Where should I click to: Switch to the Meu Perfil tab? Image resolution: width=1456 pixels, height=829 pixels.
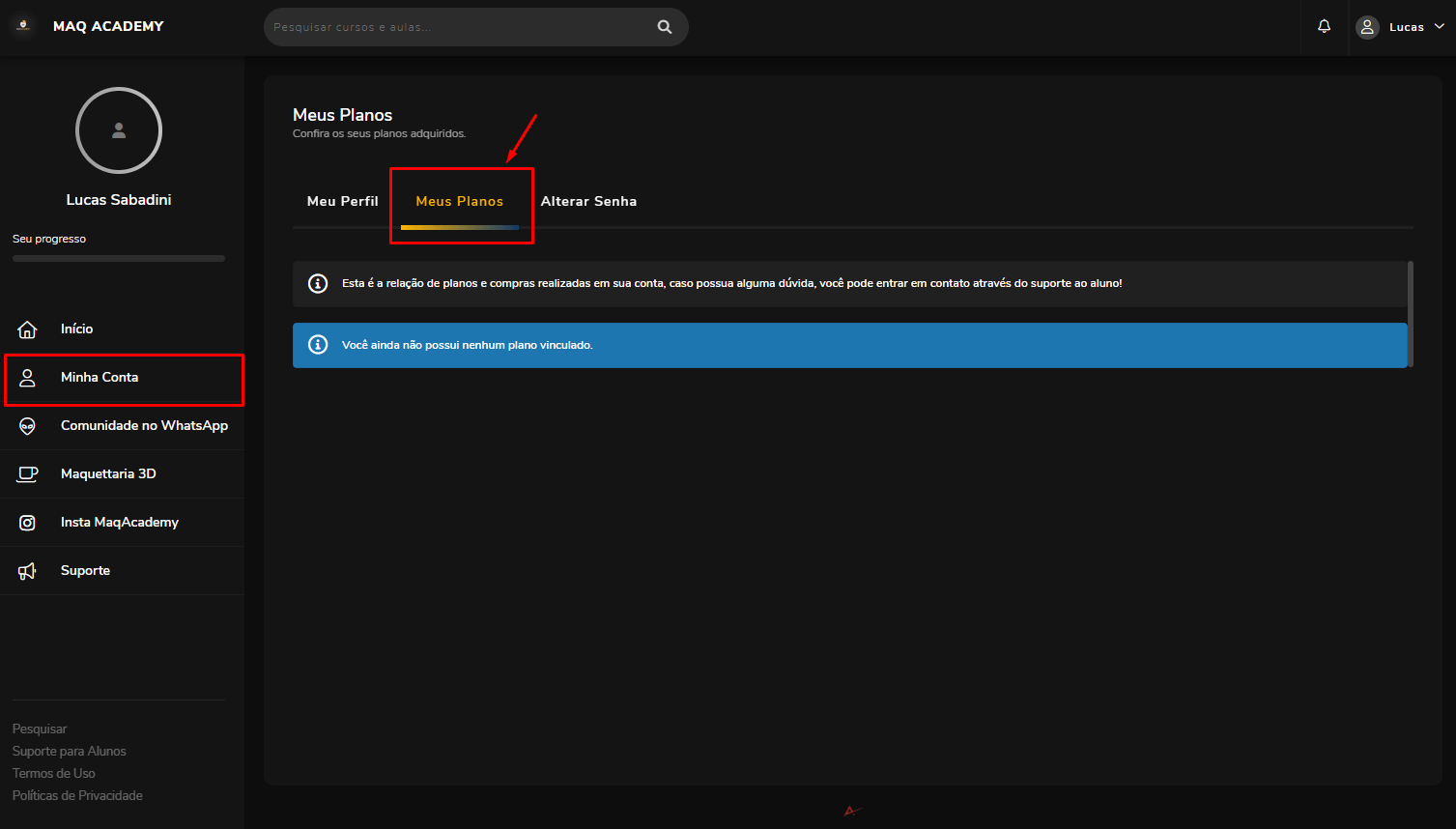pos(342,201)
